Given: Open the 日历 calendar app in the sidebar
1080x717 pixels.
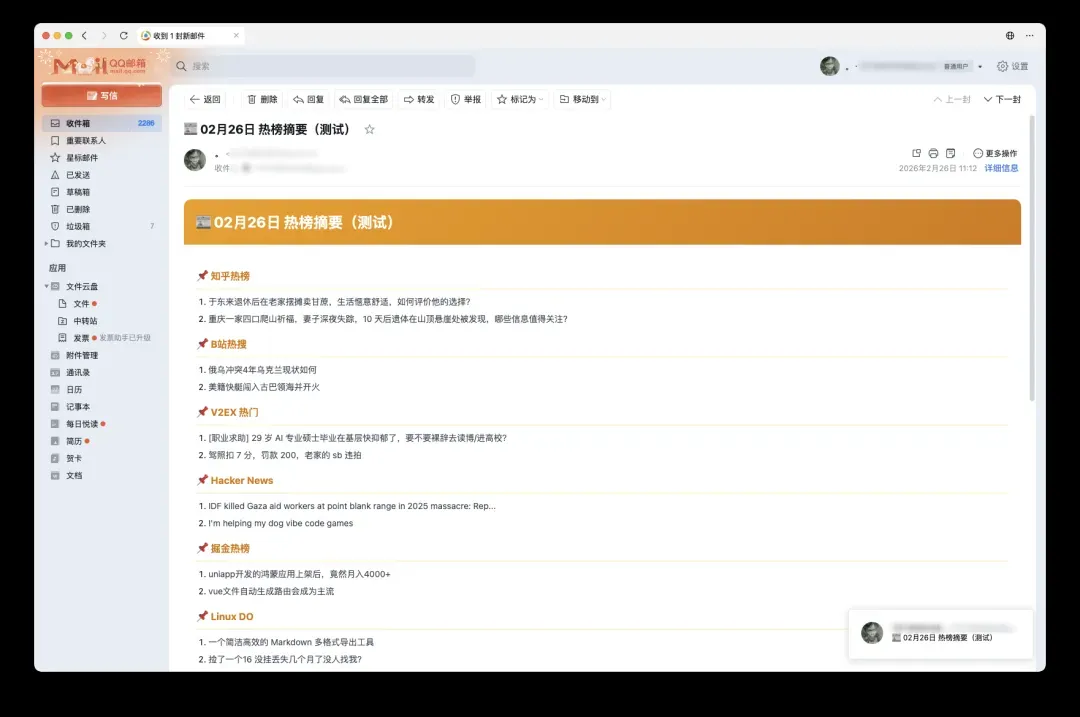Looking at the screenshot, I should click(74, 390).
